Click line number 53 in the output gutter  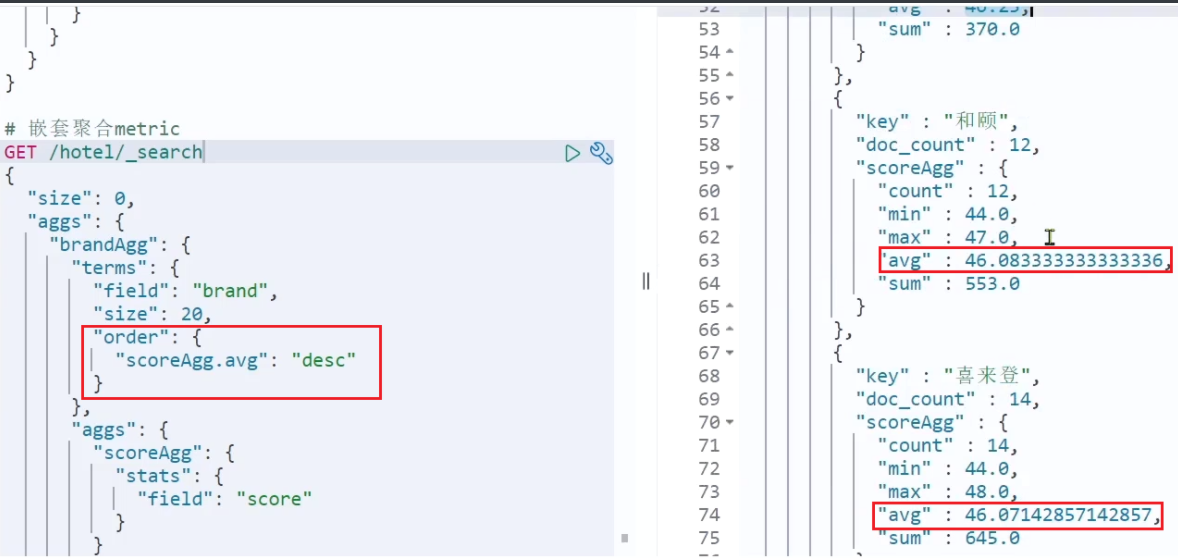(x=709, y=29)
